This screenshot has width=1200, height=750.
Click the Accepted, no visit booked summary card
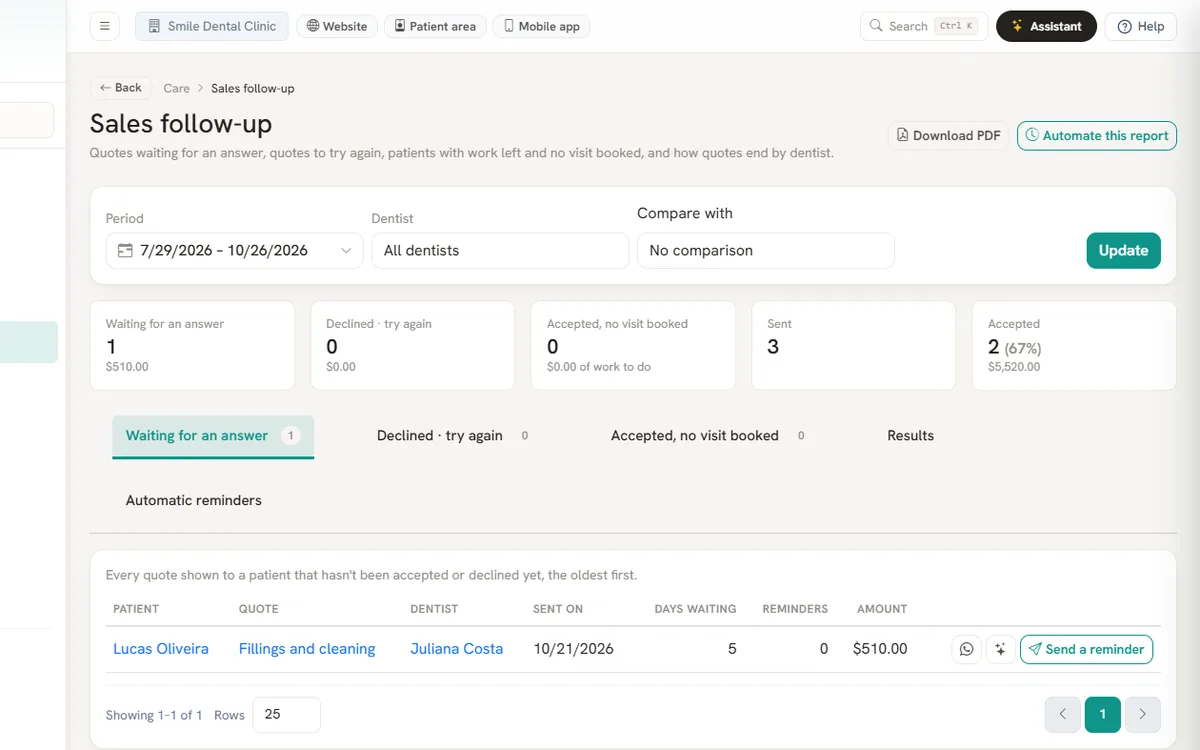633,345
